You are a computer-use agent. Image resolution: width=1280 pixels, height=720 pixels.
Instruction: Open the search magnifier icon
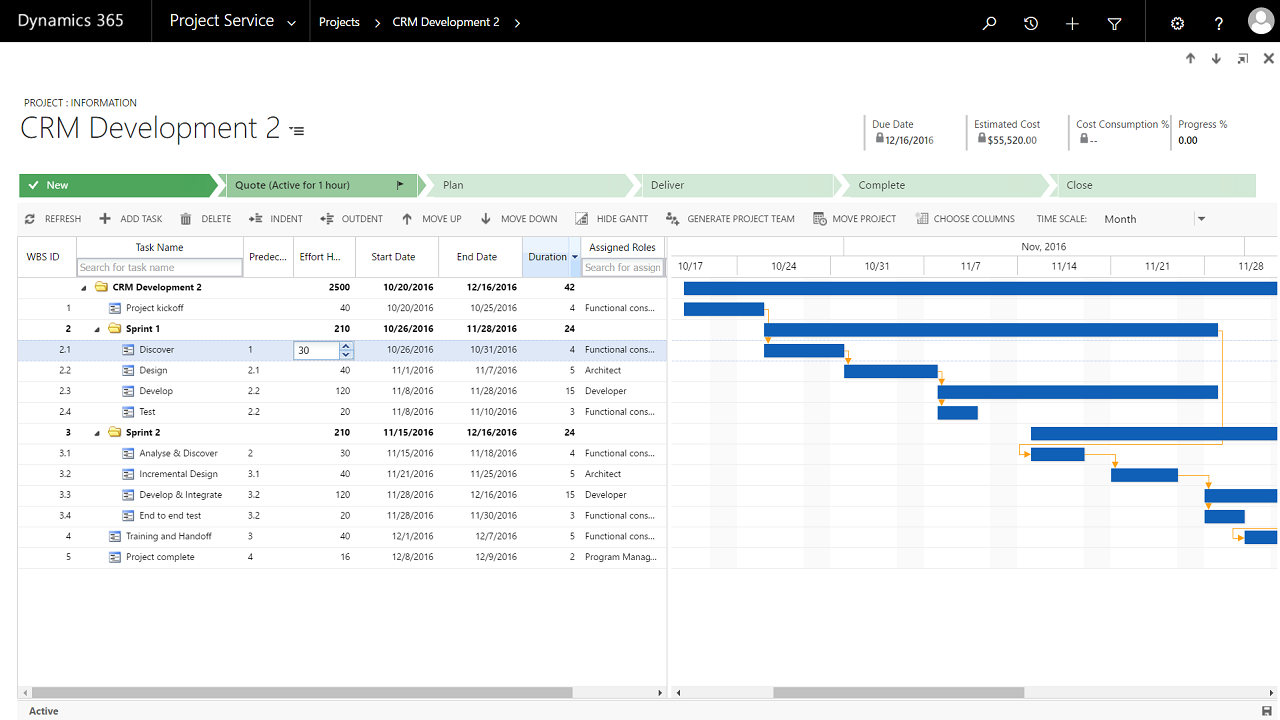[989, 23]
